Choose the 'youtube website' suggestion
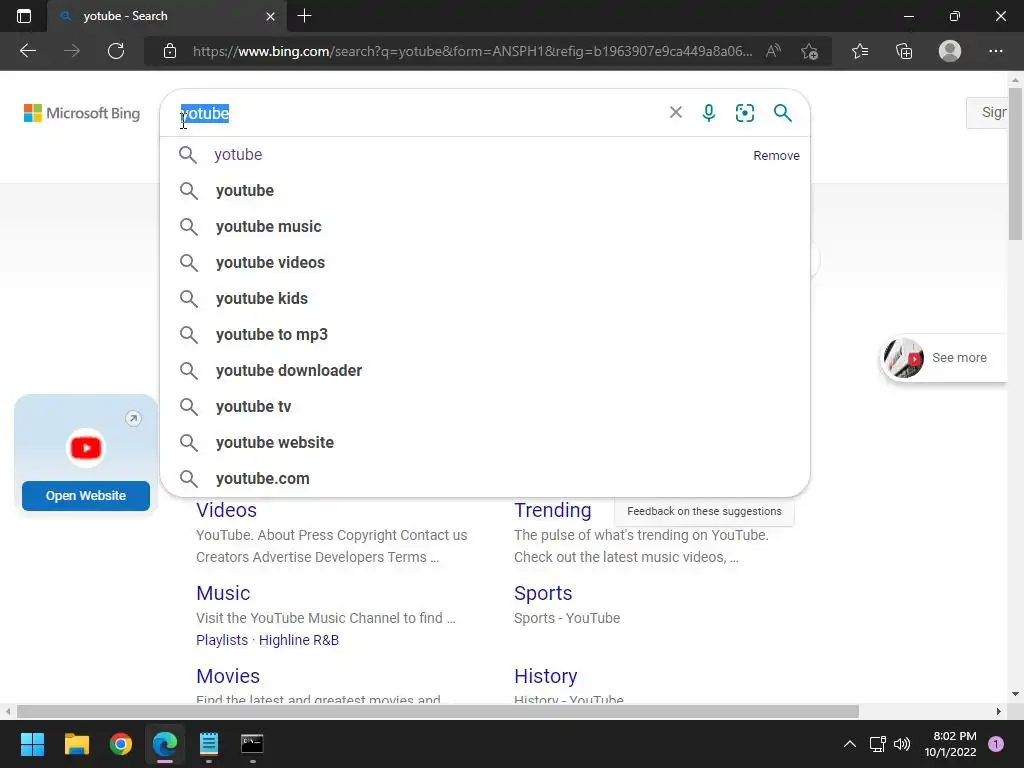The height and width of the screenshot is (768, 1024). pos(485,442)
